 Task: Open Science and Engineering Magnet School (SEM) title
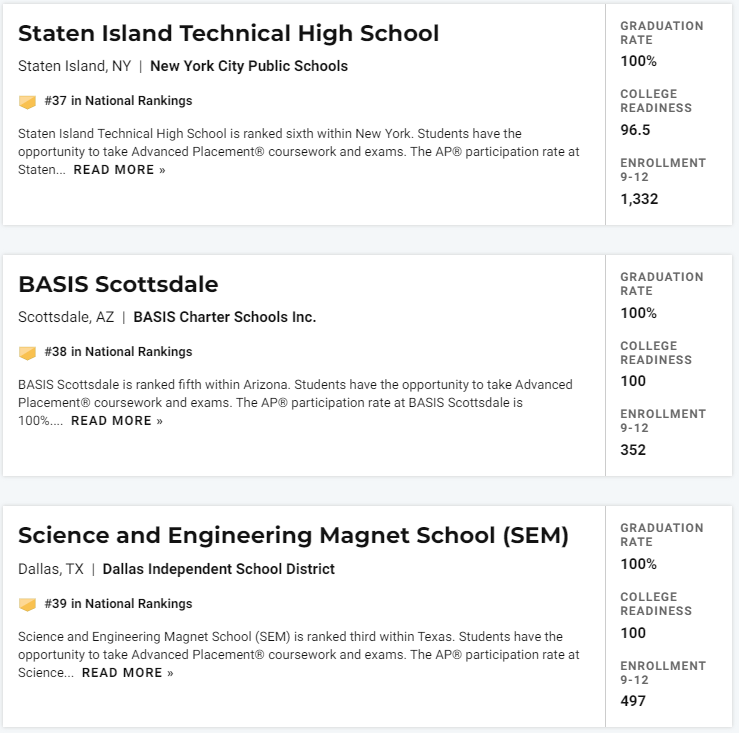click(x=293, y=535)
